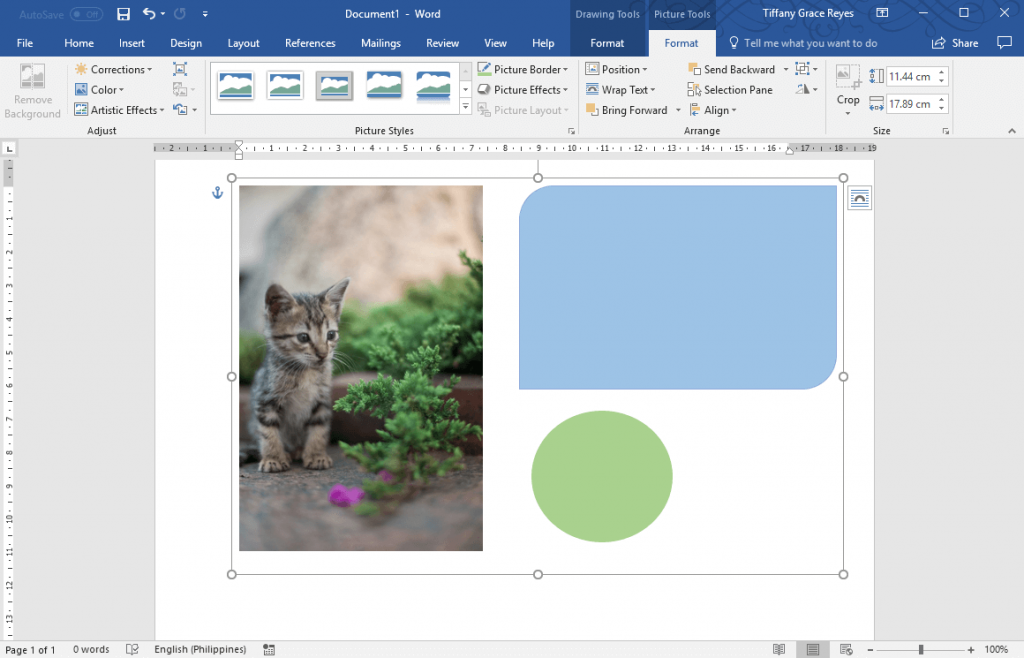Click the Share button

[955, 43]
